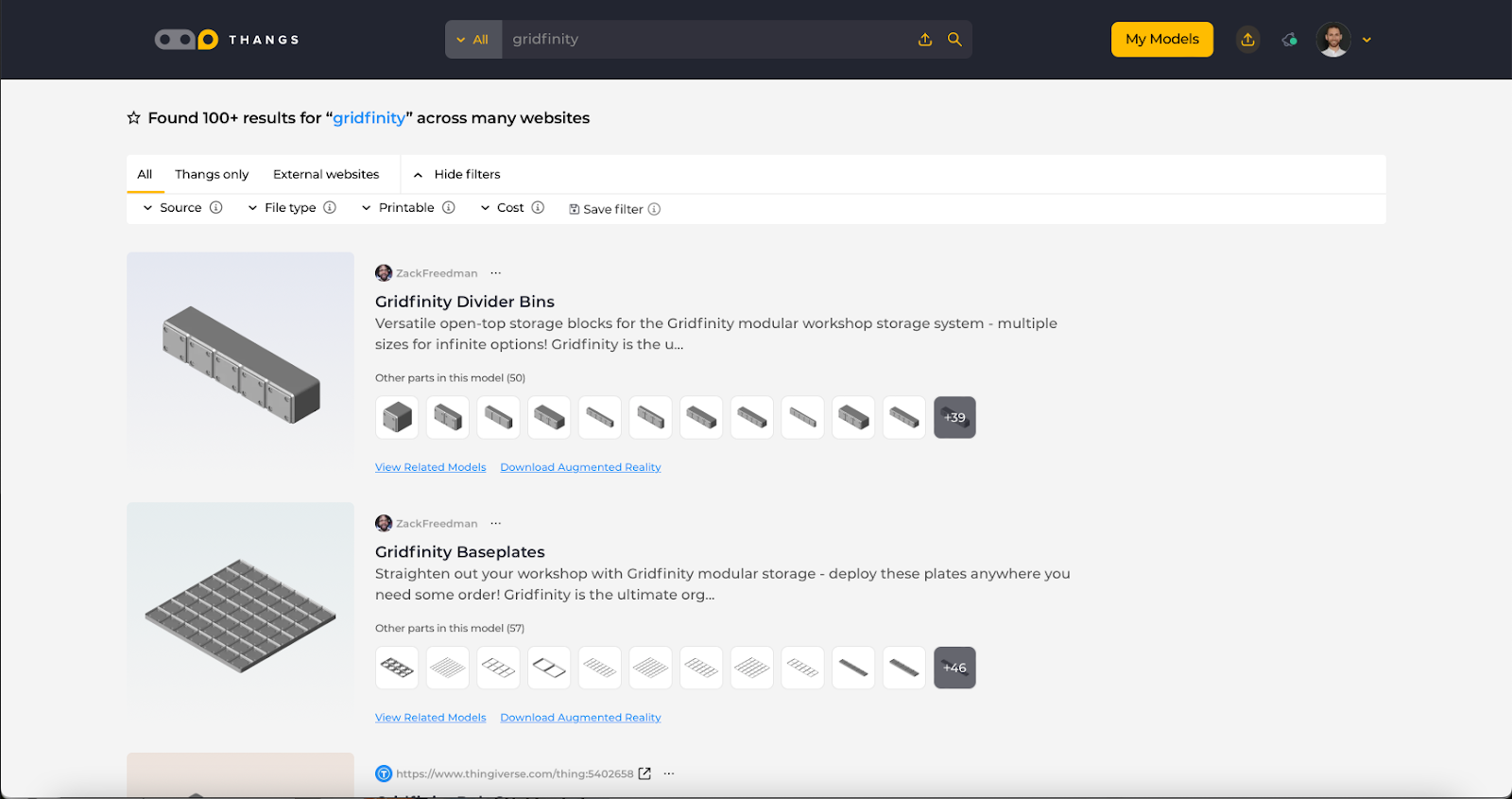
Task: Click Download Augmented Reality for Divider Bins
Action: point(580,467)
